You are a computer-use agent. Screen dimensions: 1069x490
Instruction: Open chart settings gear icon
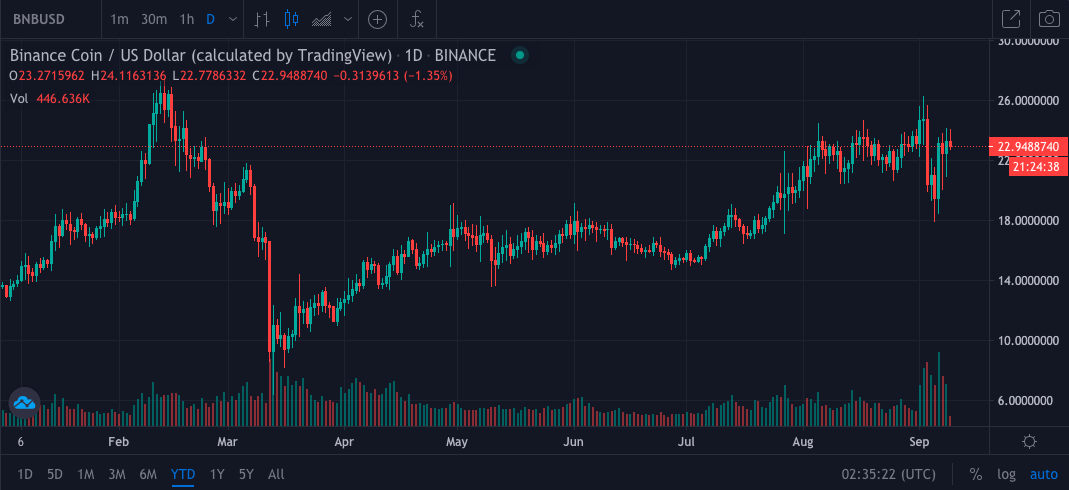point(1029,442)
